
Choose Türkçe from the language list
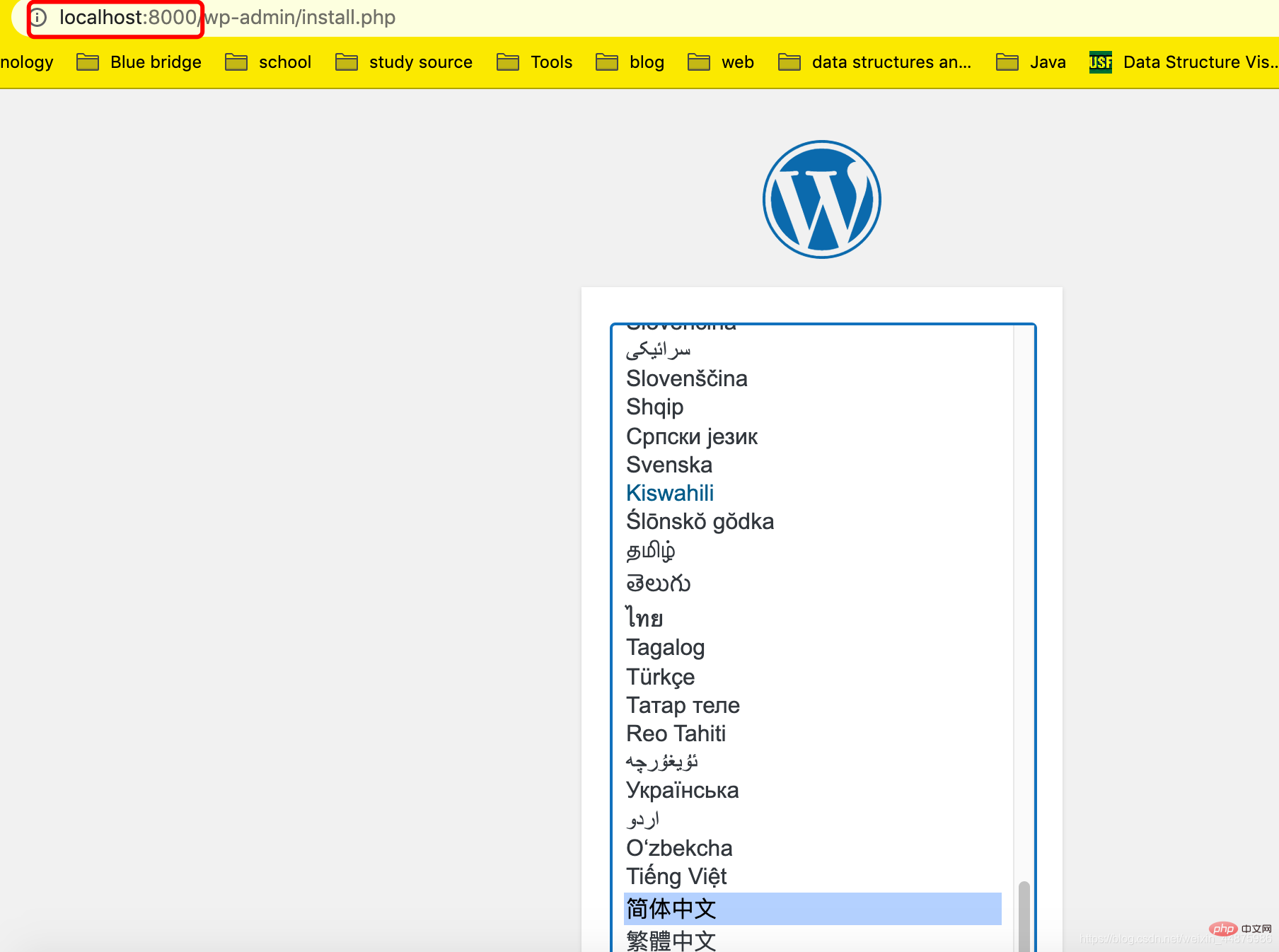tap(661, 677)
